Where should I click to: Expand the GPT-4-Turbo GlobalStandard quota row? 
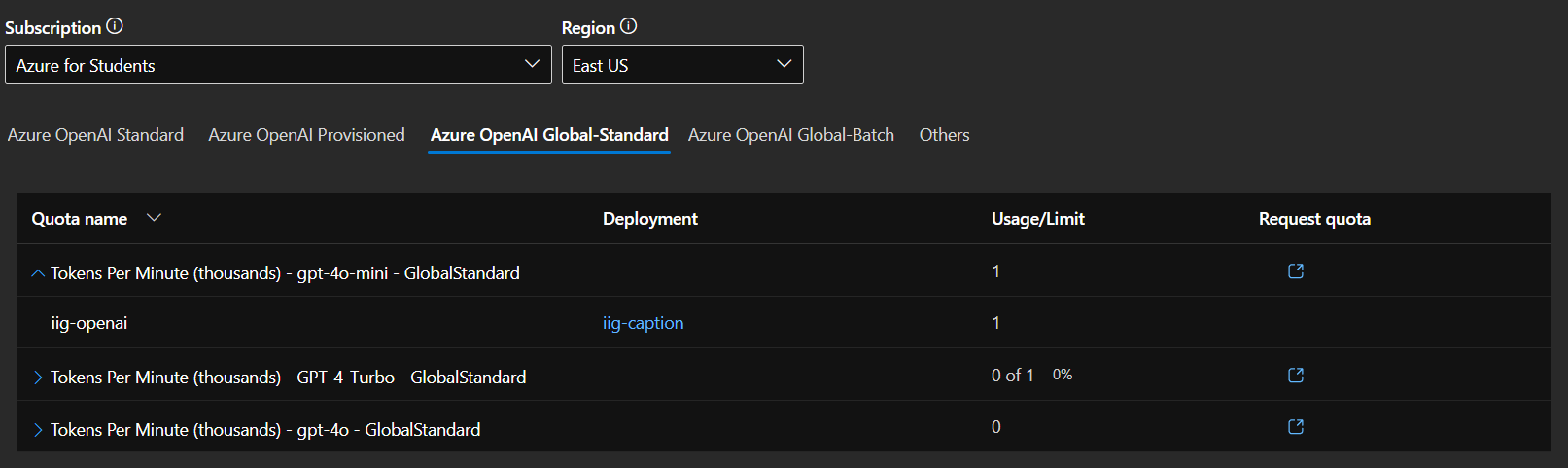38,378
